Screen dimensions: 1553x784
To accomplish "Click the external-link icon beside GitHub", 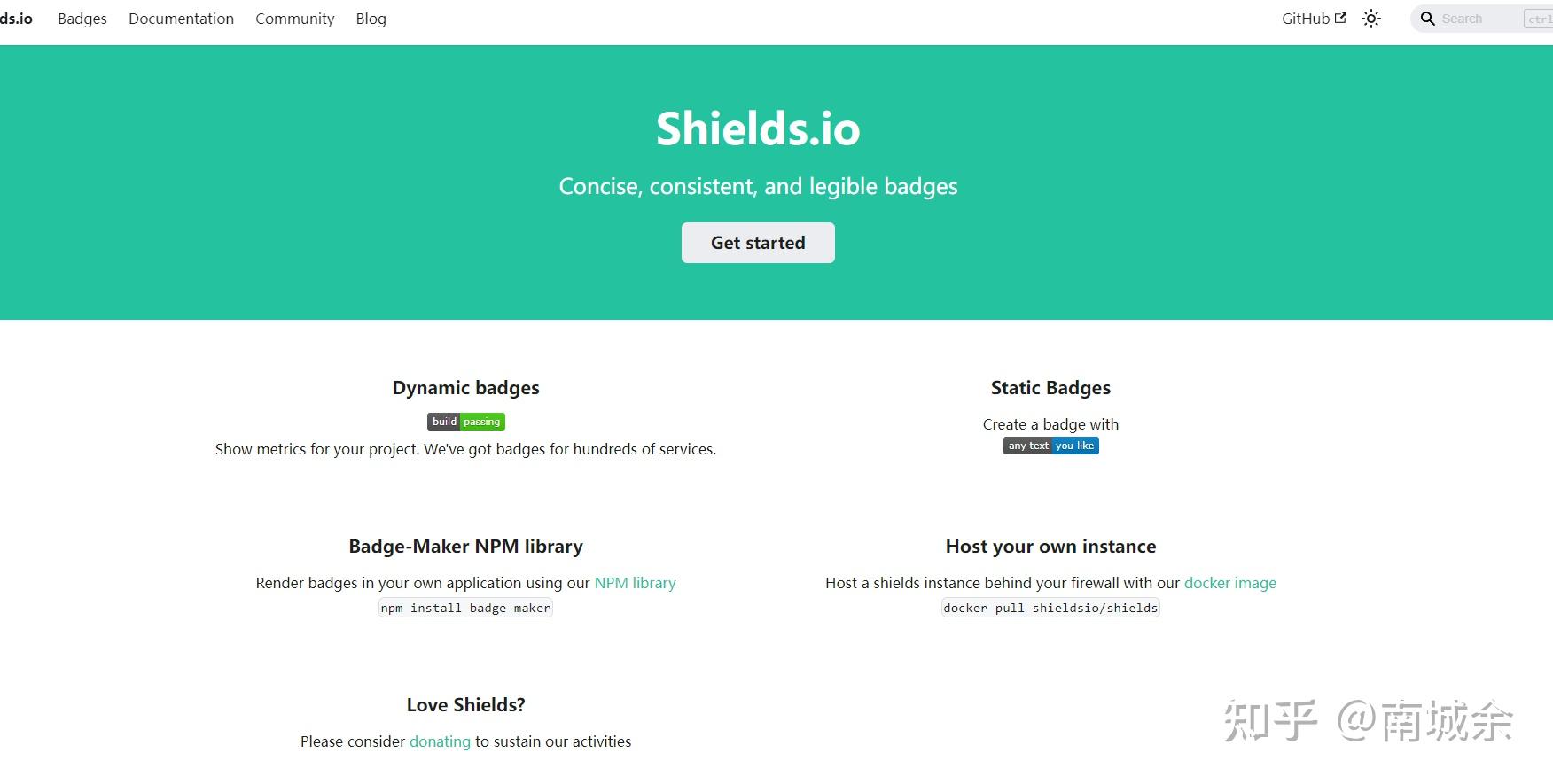I will coord(1340,18).
